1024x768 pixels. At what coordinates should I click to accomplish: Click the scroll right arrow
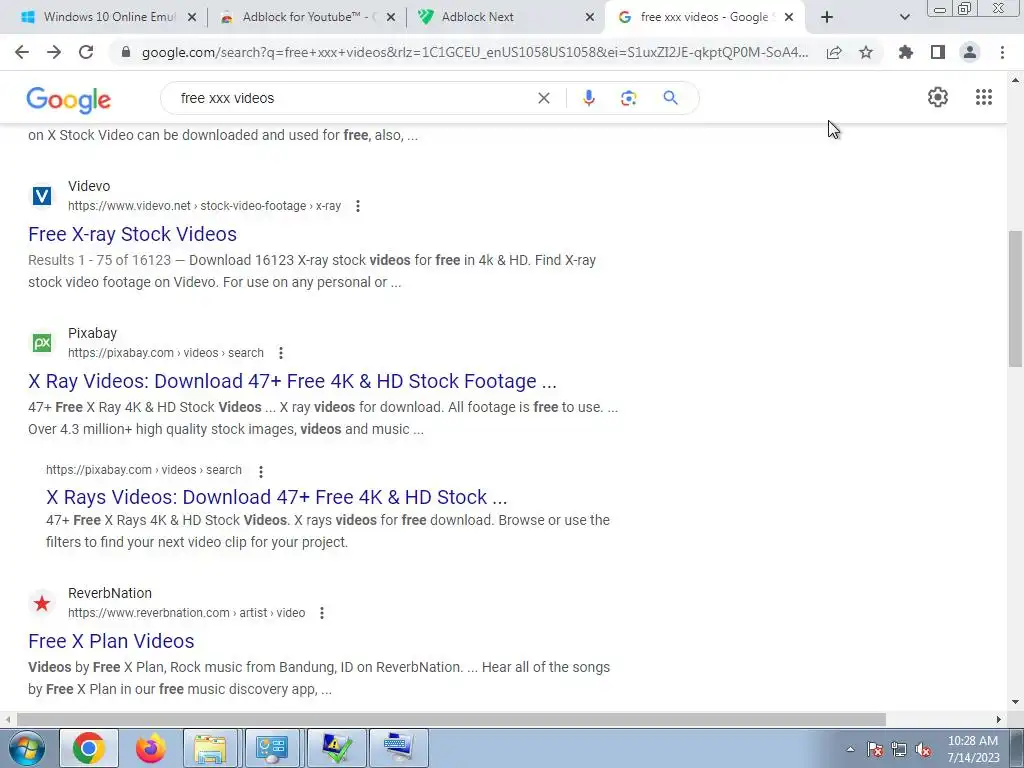pos(999,720)
